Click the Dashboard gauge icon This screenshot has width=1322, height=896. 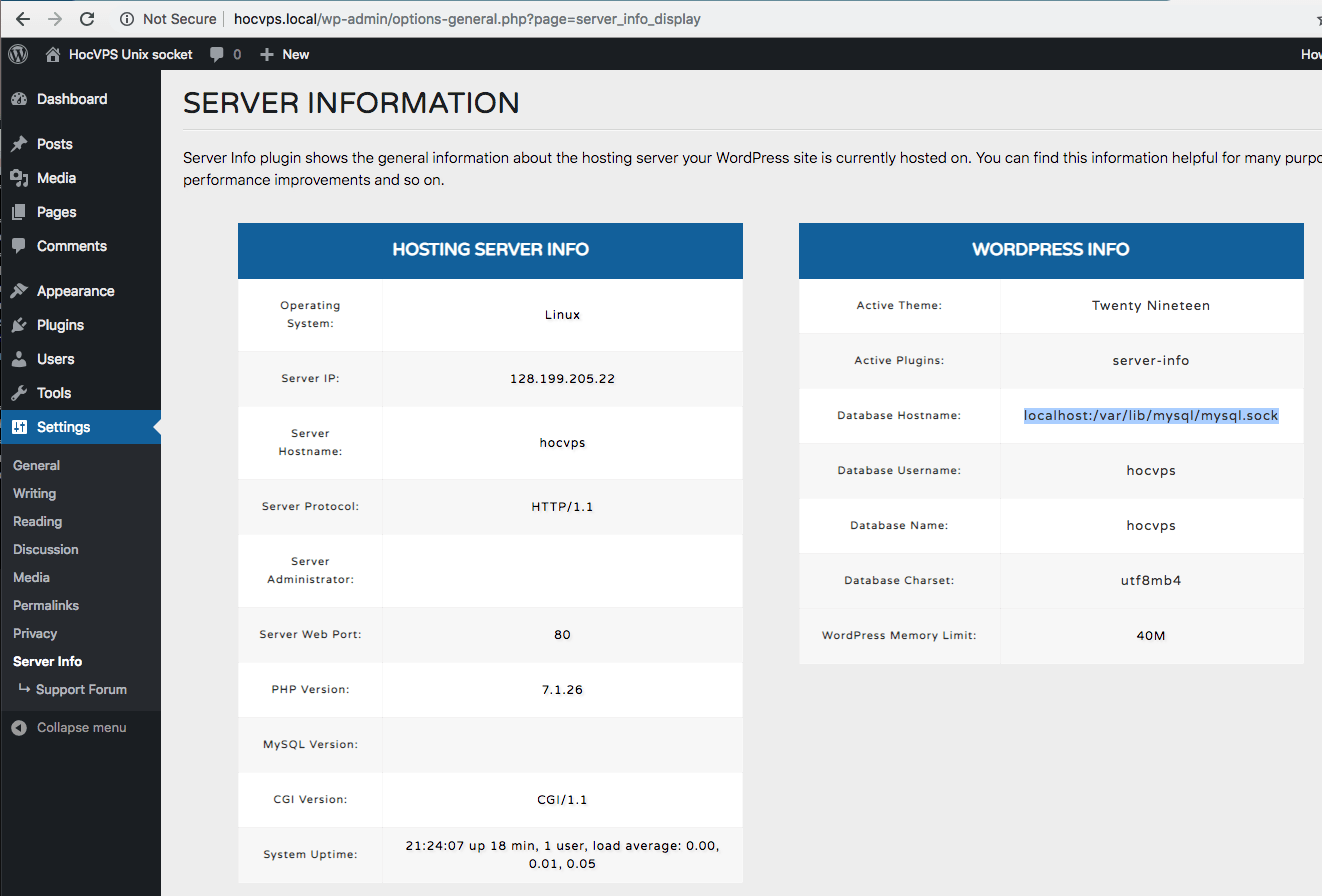pyautogui.click(x=19, y=99)
